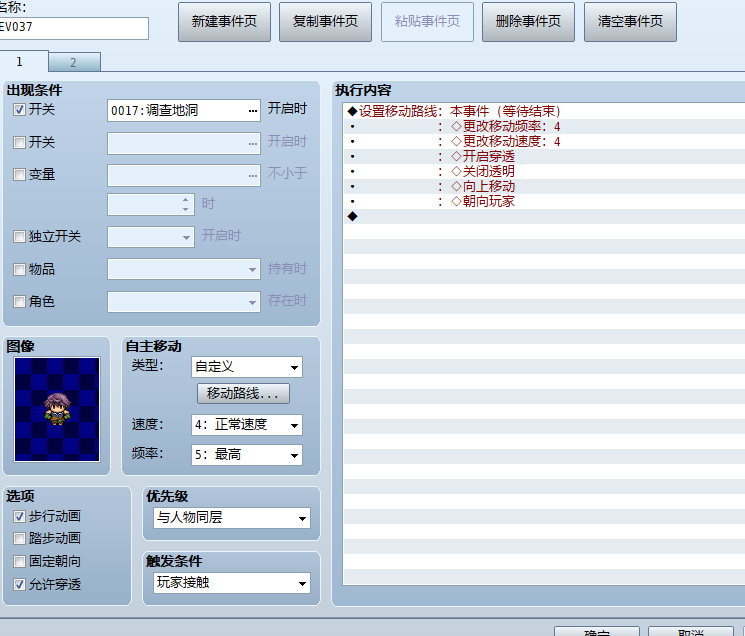
Task: Enable the 角色 condition checkbox
Action: (x=19, y=302)
